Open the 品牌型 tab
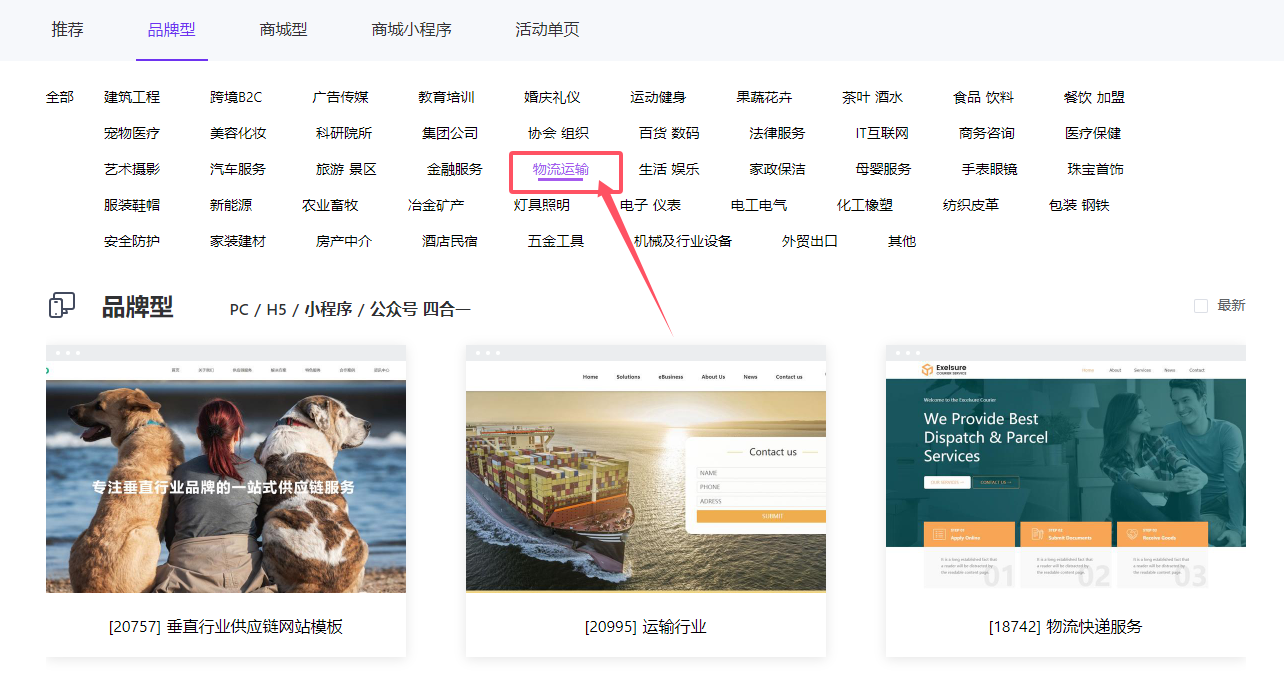The width and height of the screenshot is (1284, 687). pos(172,30)
